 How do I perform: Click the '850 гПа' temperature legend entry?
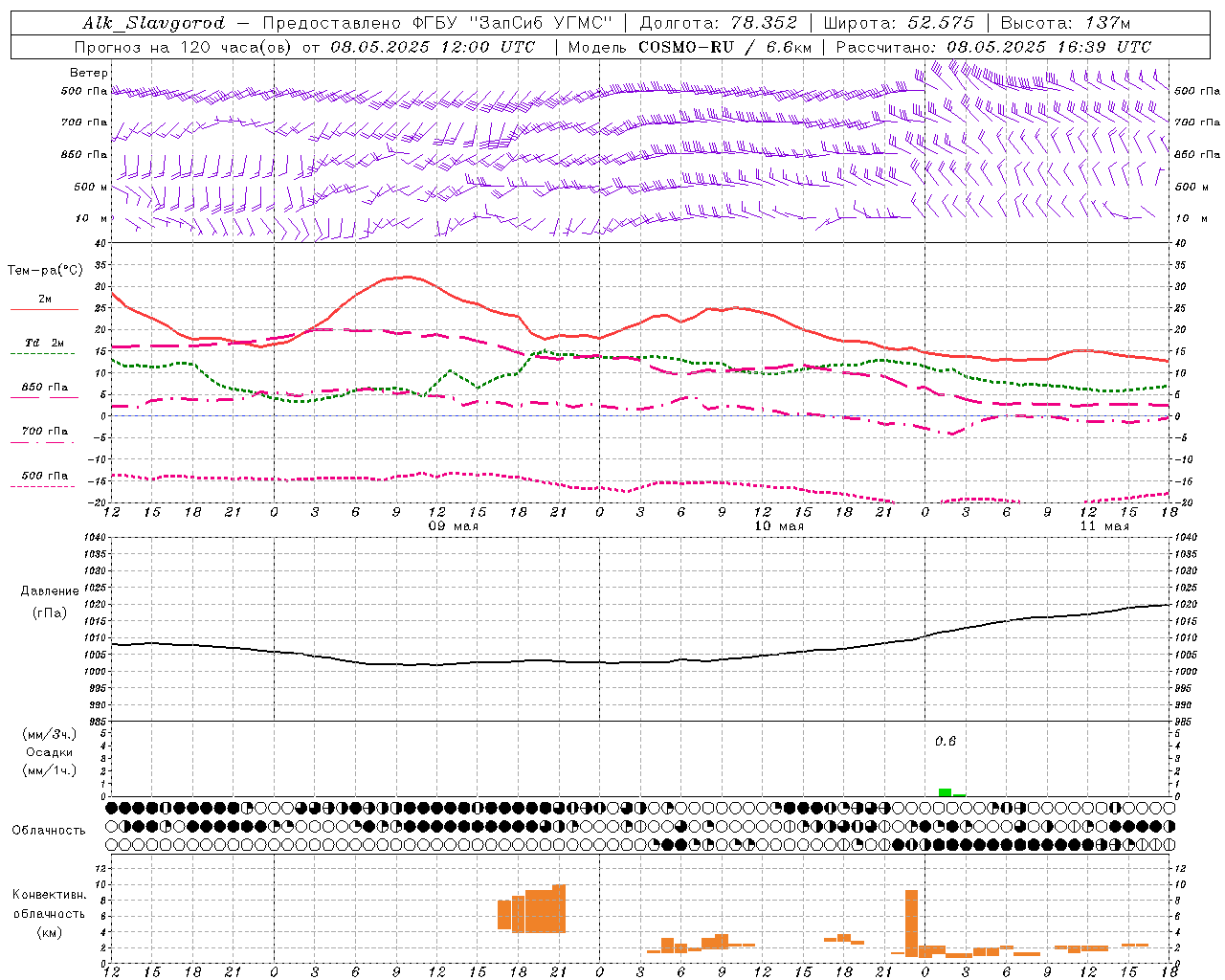pyautogui.click(x=44, y=388)
